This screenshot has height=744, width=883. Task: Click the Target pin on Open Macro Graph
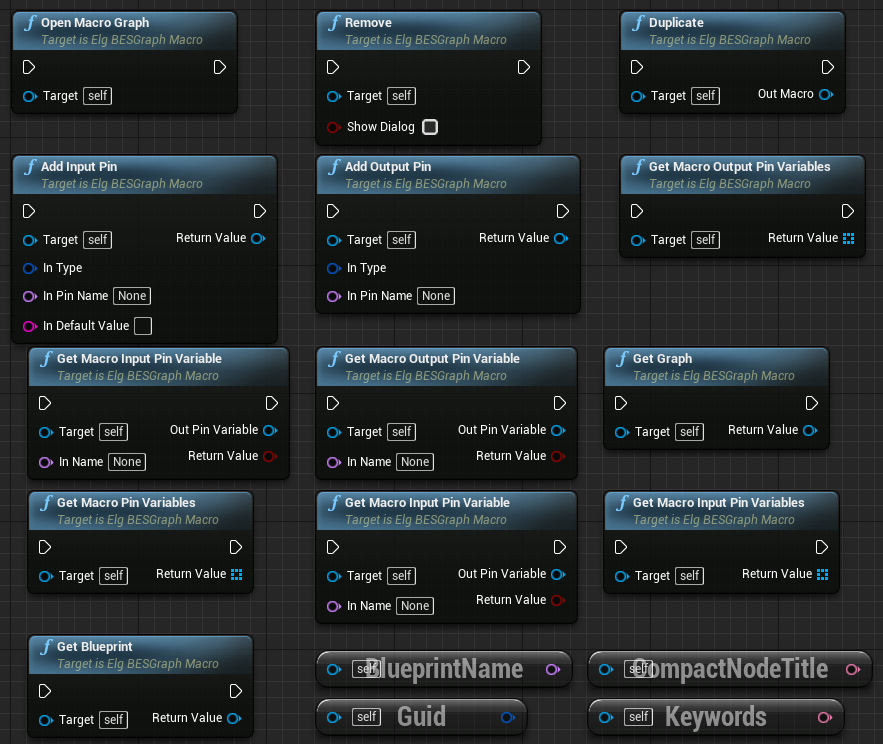[x=30, y=96]
